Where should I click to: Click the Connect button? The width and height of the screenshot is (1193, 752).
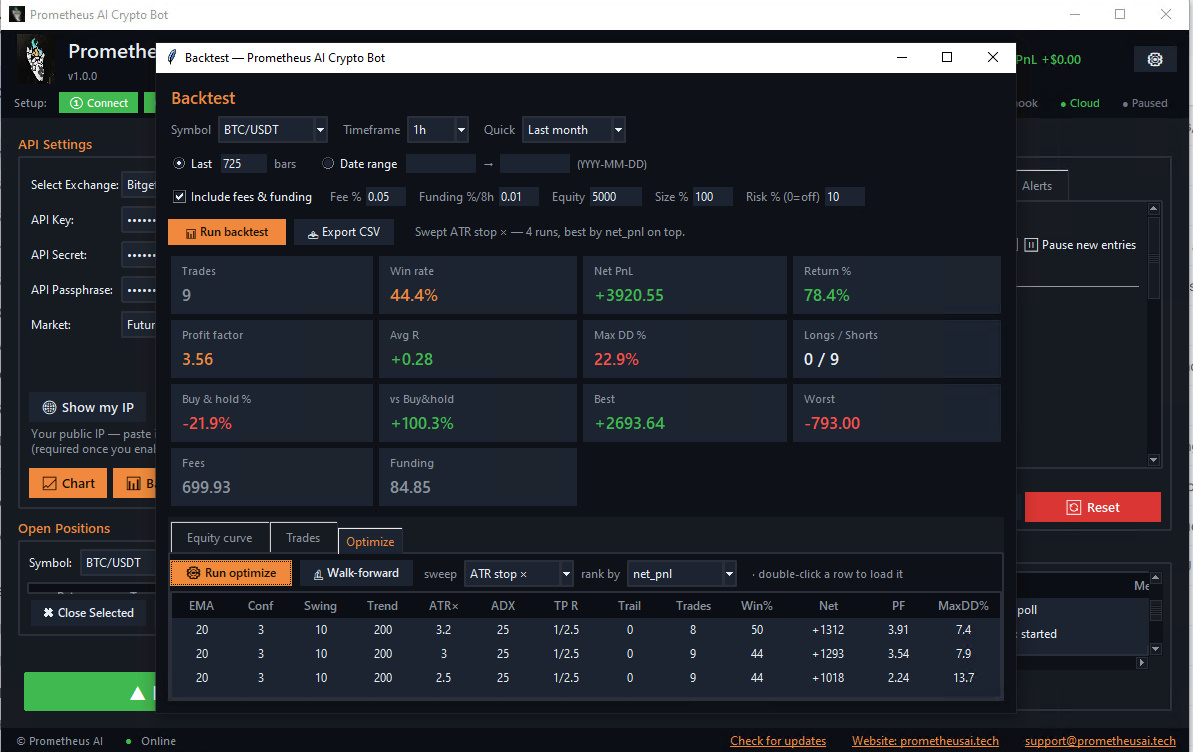click(x=99, y=103)
